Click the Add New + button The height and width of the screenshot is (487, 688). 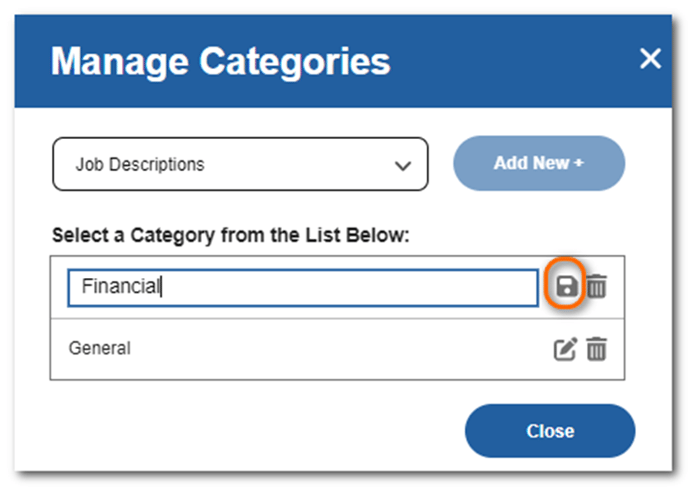click(539, 163)
